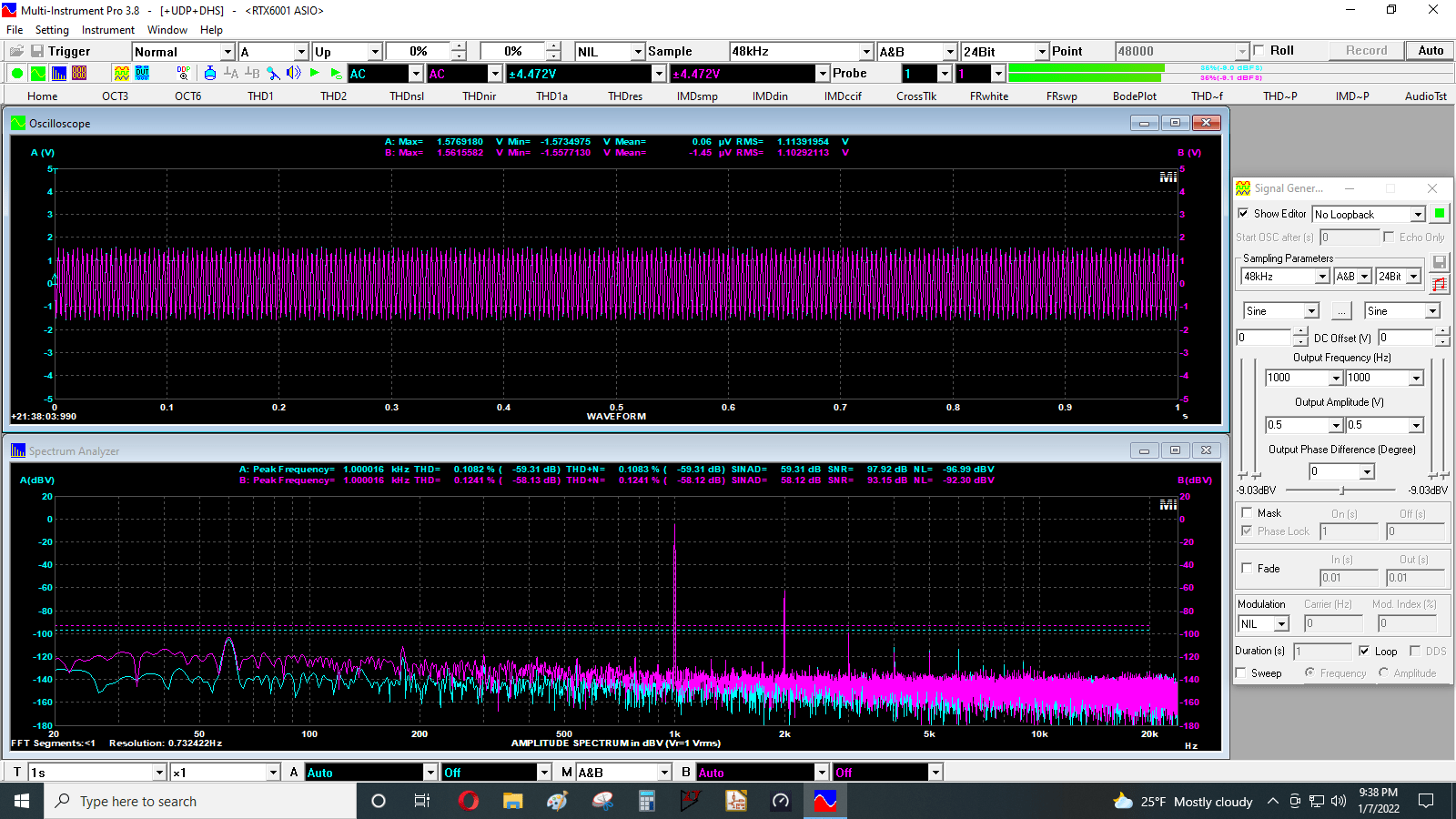Click the BodePlot panel setting button
1456x819 pixels.
pyautogui.click(x=1135, y=96)
